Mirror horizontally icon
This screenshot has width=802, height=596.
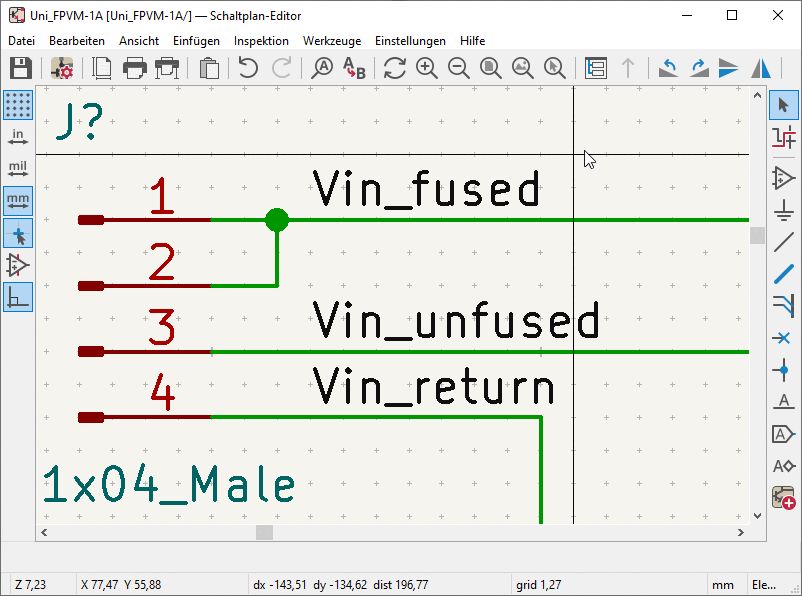point(761,68)
